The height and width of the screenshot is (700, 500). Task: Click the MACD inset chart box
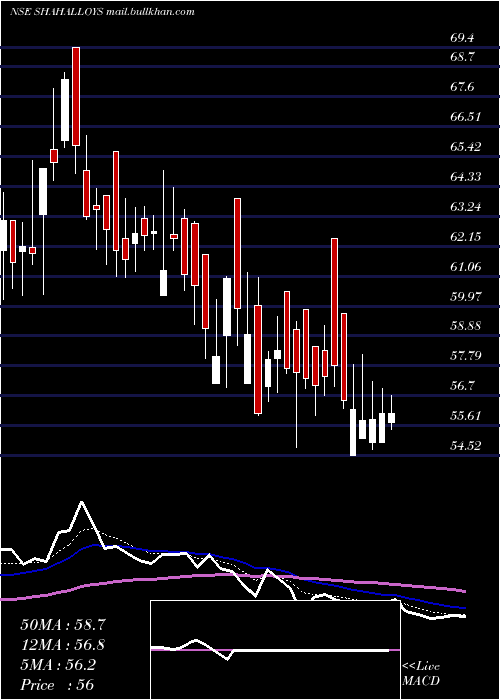(275, 650)
